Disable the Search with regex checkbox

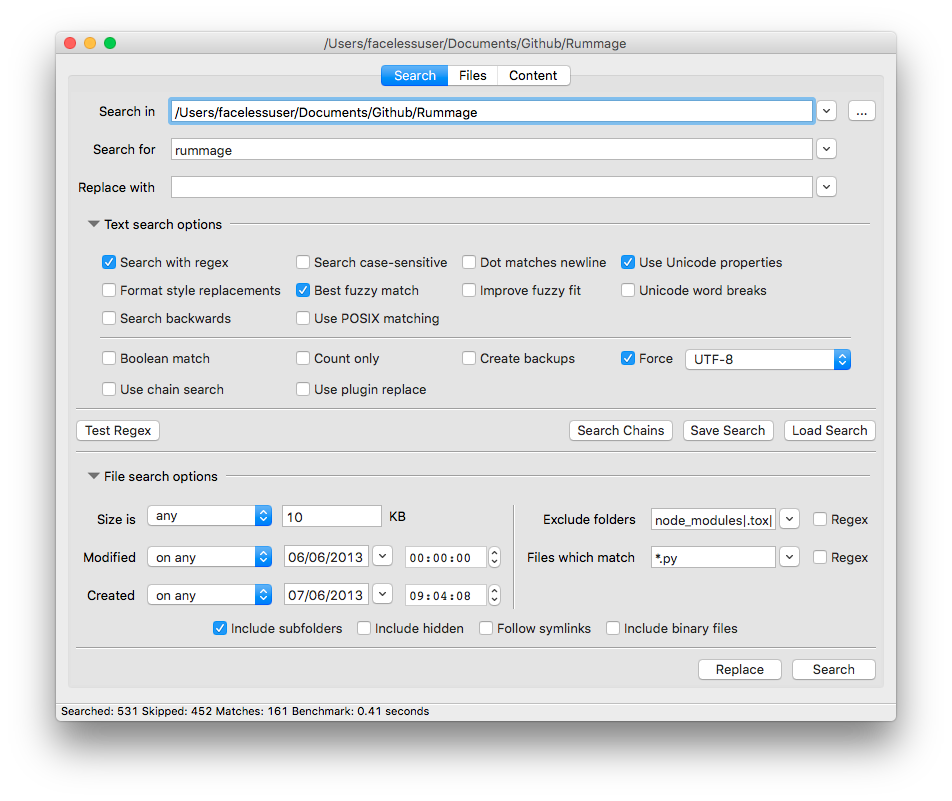[x=109, y=263]
